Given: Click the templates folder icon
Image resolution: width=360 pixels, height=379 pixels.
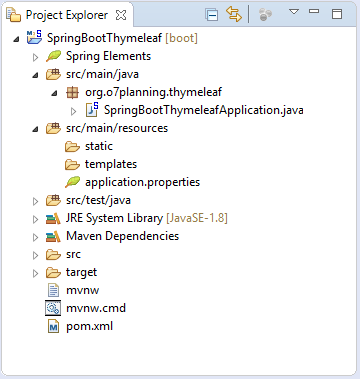Looking at the screenshot, I should click(x=72, y=164).
